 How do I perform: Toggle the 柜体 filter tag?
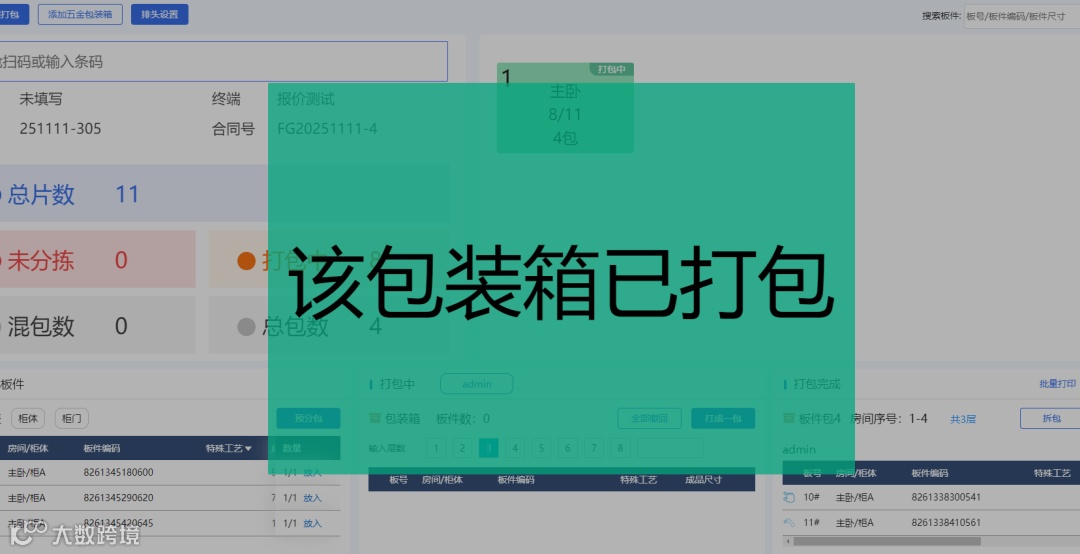pos(28,418)
